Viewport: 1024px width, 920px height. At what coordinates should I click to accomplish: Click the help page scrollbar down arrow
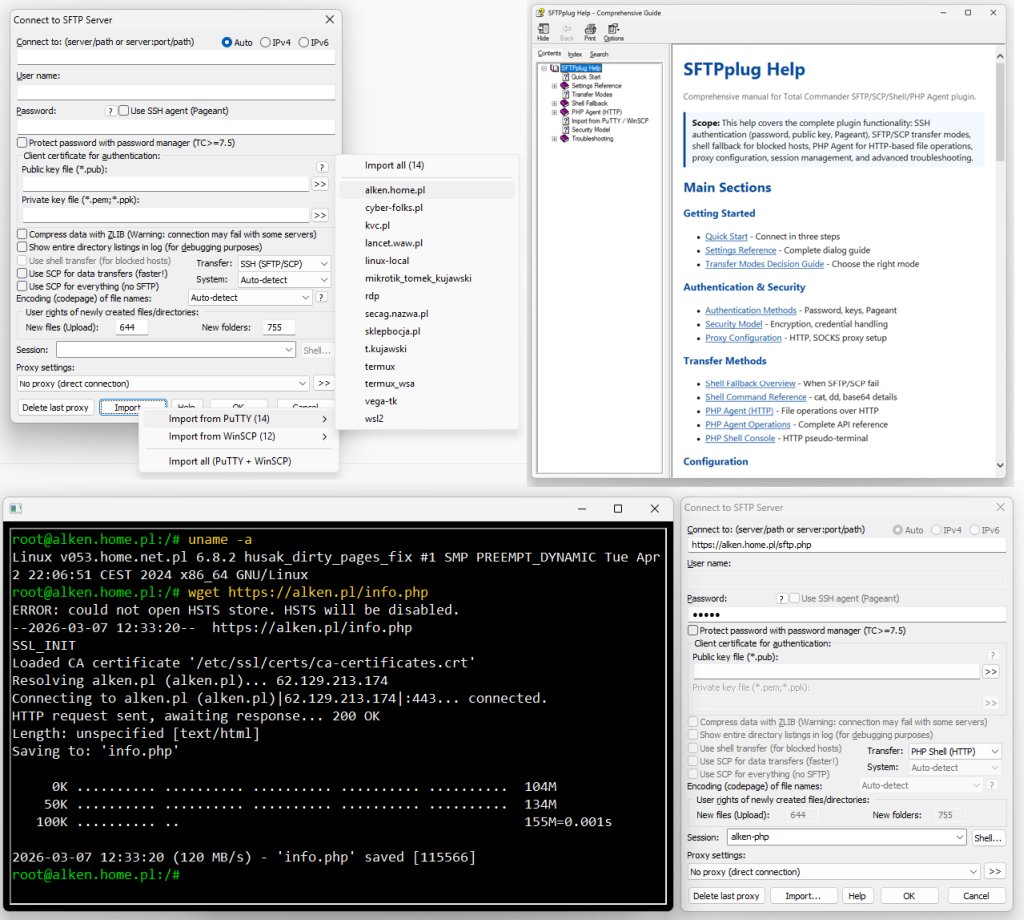tap(1000, 465)
